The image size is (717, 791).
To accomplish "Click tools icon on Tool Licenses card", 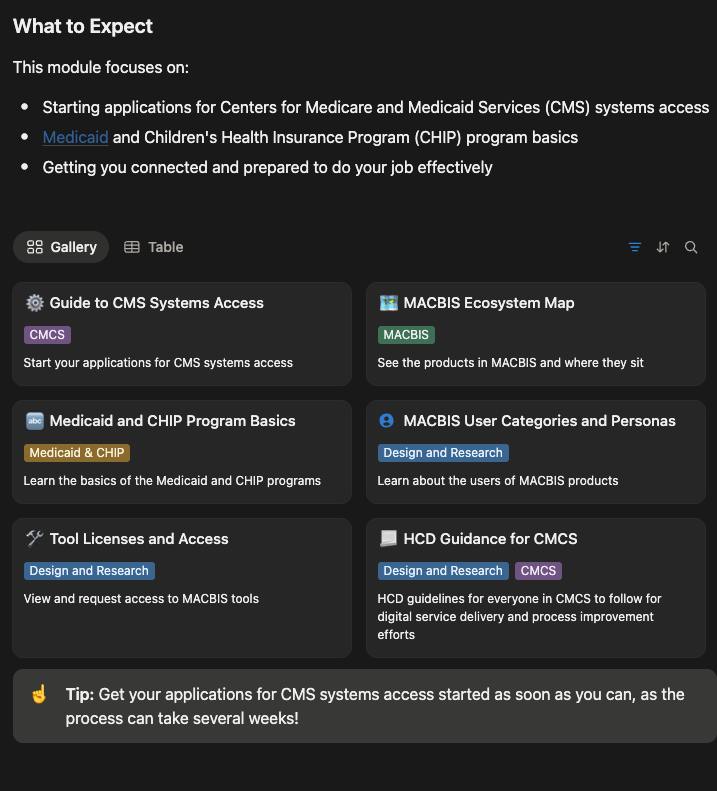I will tap(35, 539).
